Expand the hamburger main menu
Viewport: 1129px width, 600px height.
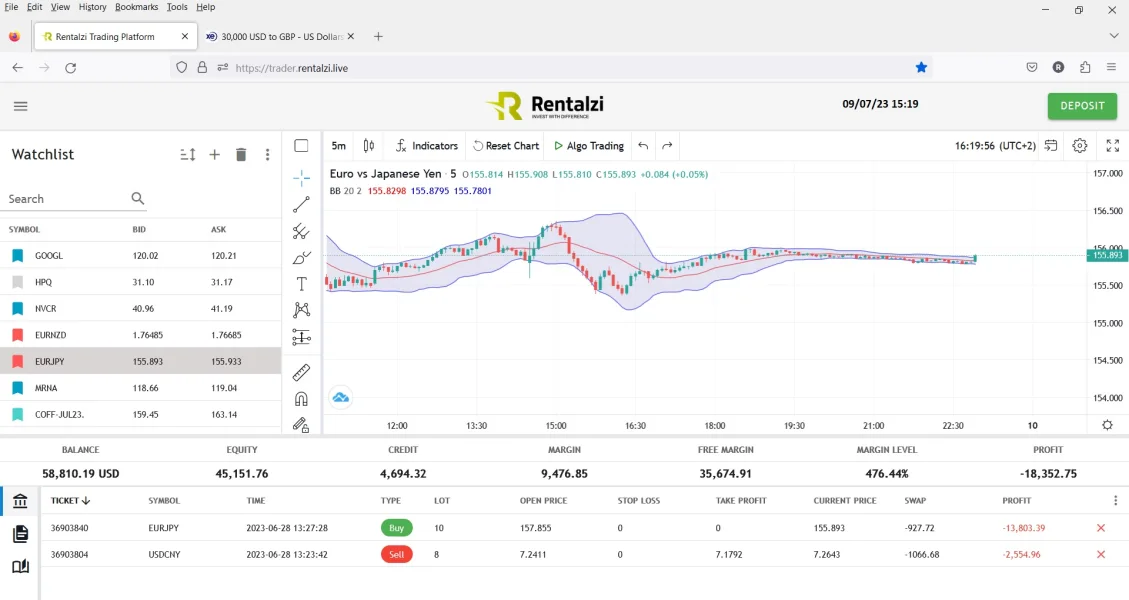(x=21, y=106)
